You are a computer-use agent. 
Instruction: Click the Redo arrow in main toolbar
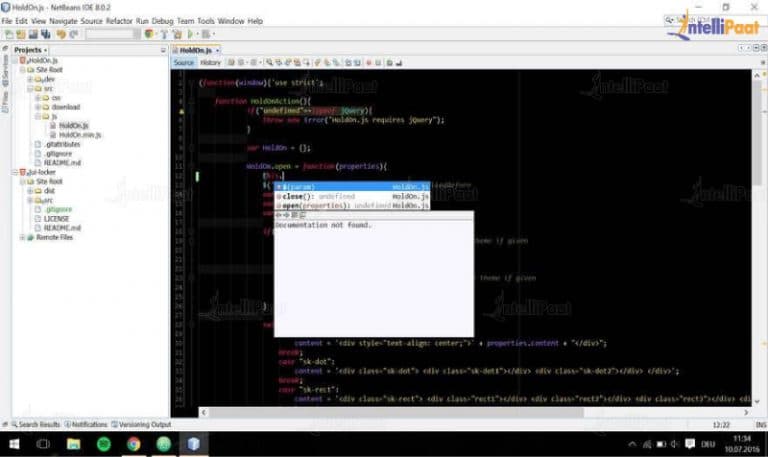pyautogui.click(x=74, y=34)
